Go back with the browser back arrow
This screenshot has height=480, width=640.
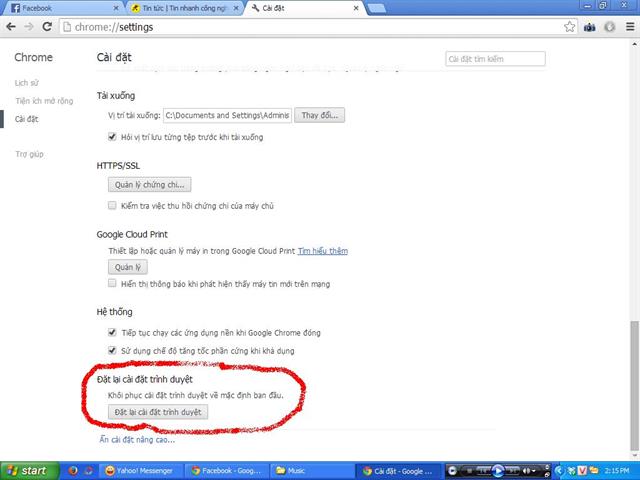click(x=11, y=27)
